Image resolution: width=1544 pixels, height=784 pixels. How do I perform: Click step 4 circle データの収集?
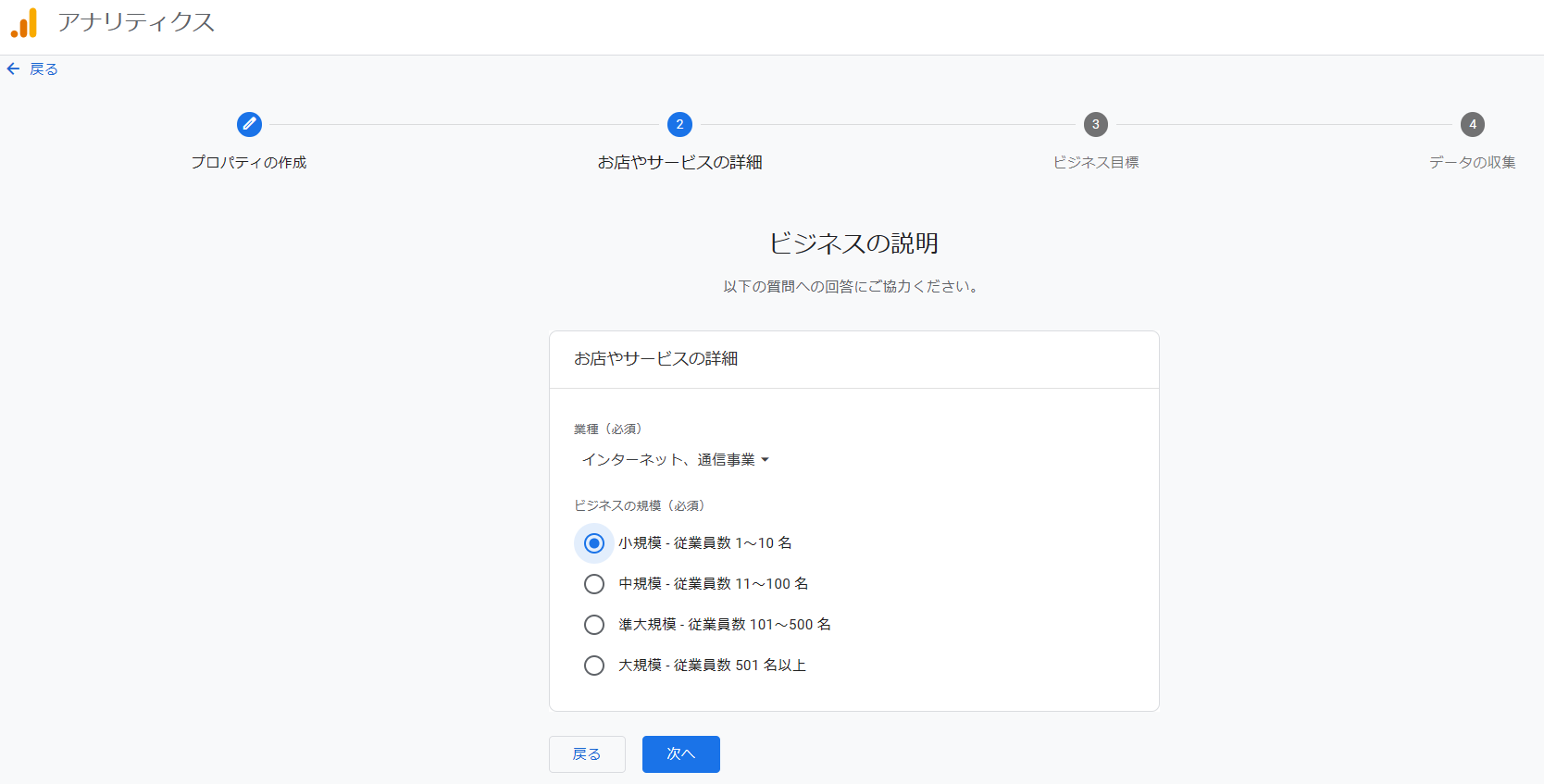1473,124
